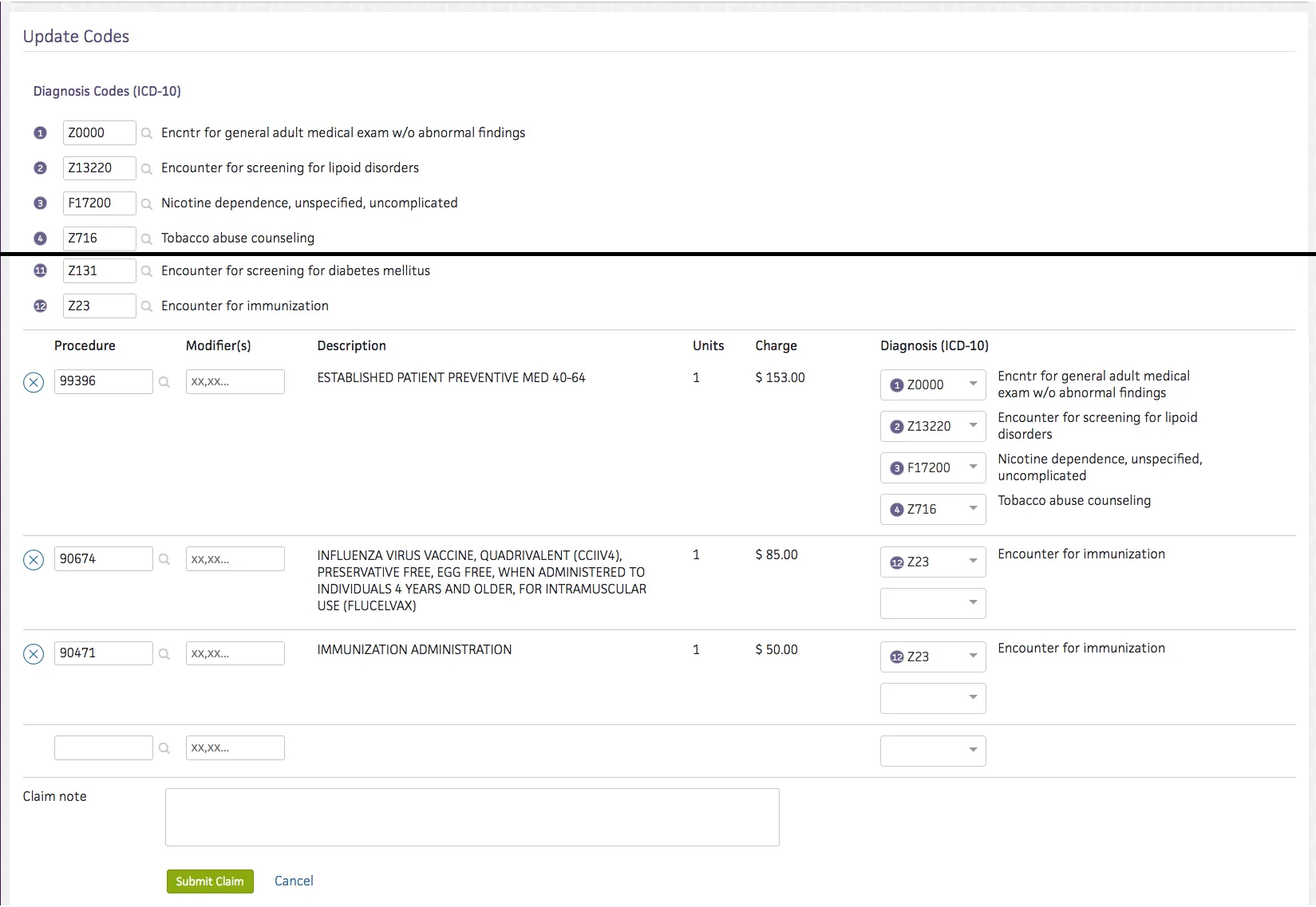Image resolution: width=1316 pixels, height=907 pixels.
Task: Open the Z23 diagnosis dropdown for procedure 90674
Action: click(933, 562)
